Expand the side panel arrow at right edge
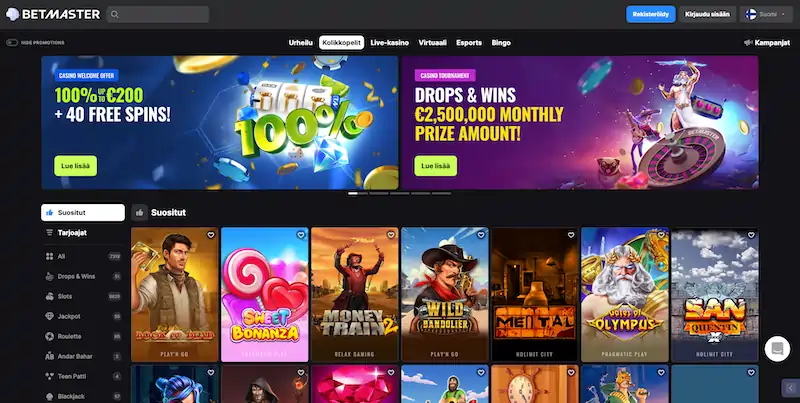The height and width of the screenshot is (403, 800). [790, 388]
